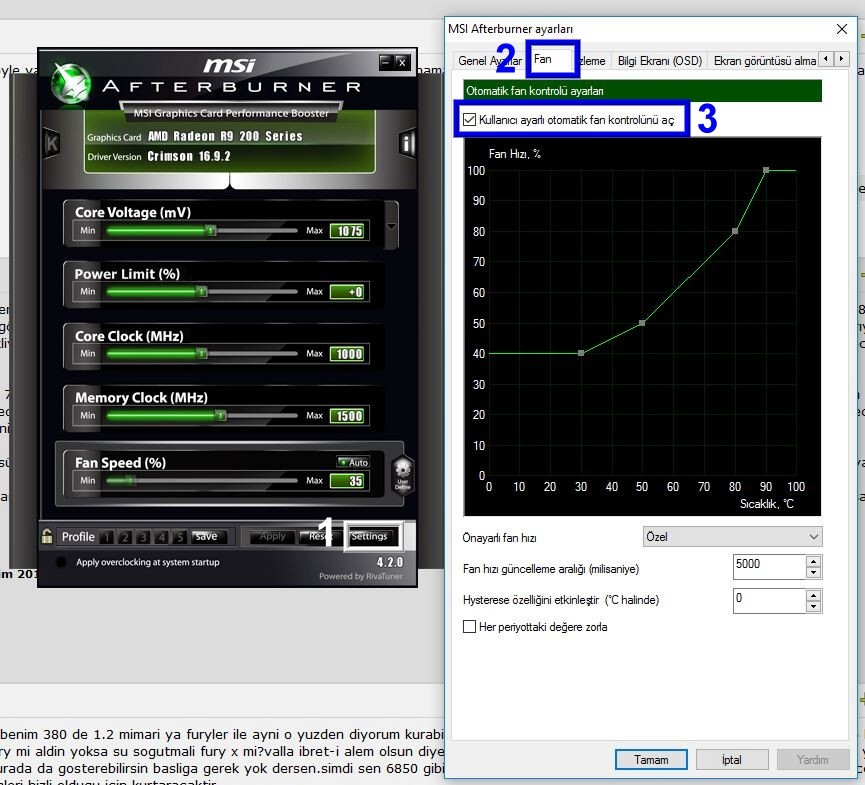Select profile slot 4
Screen dimensions: 865x785
coord(162,537)
